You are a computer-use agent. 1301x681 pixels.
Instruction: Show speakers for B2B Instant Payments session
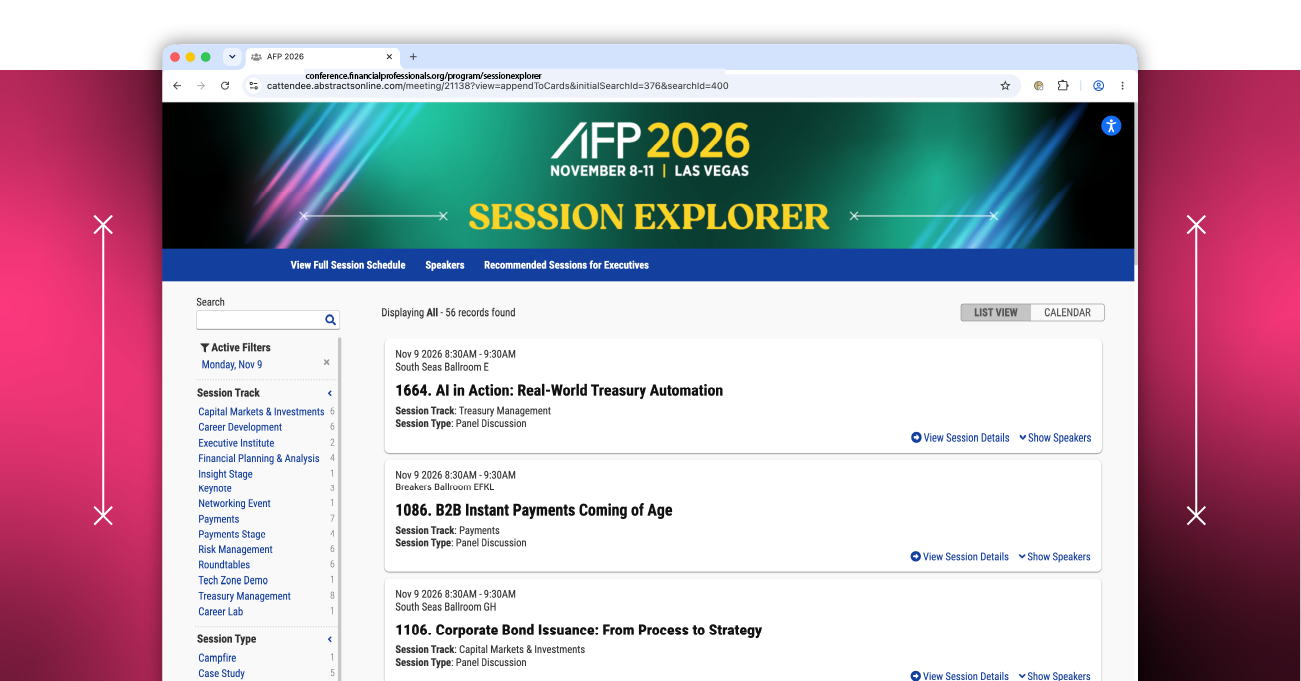(x=1054, y=557)
